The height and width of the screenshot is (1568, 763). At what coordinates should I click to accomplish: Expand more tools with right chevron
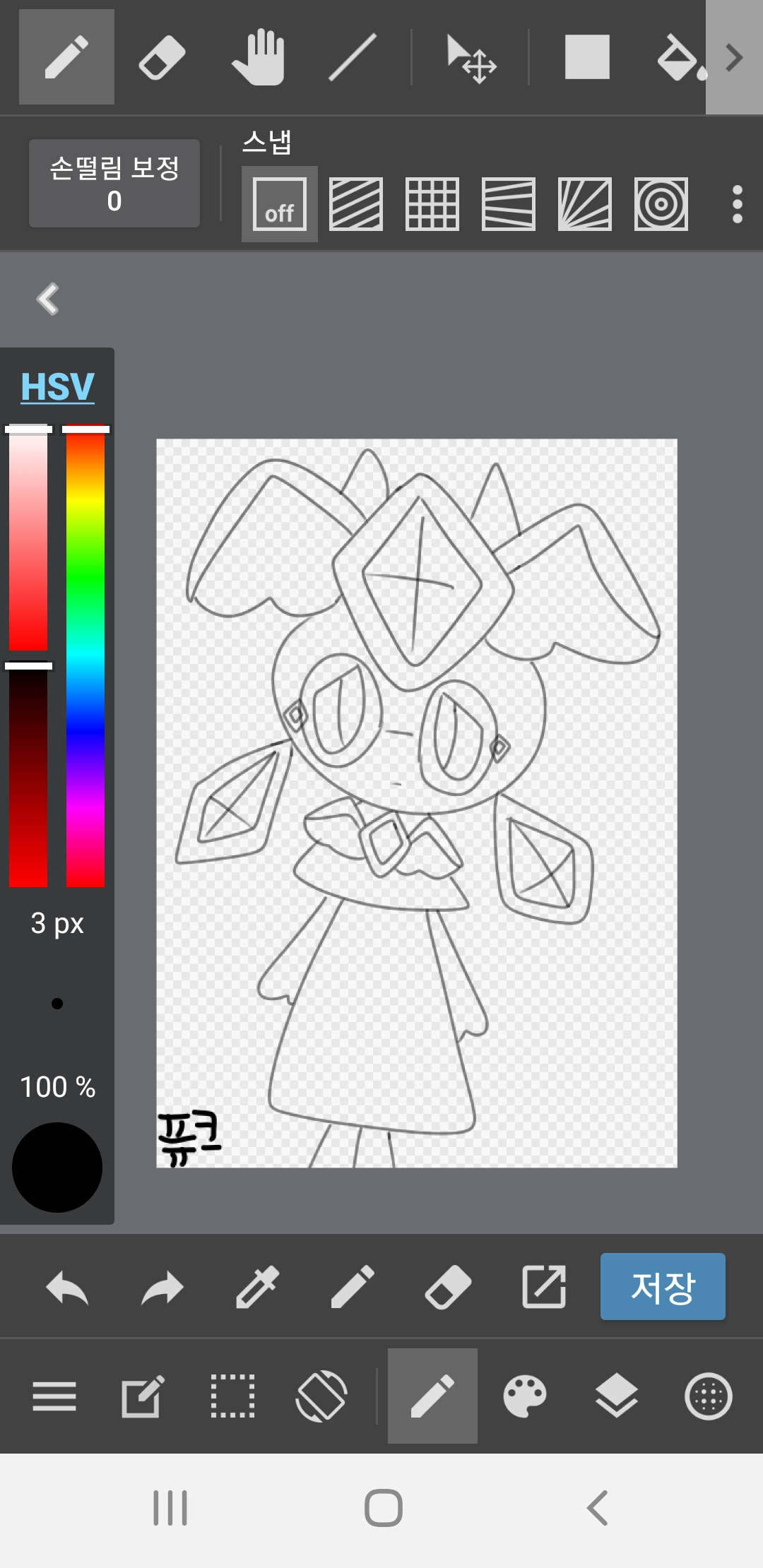(x=734, y=57)
